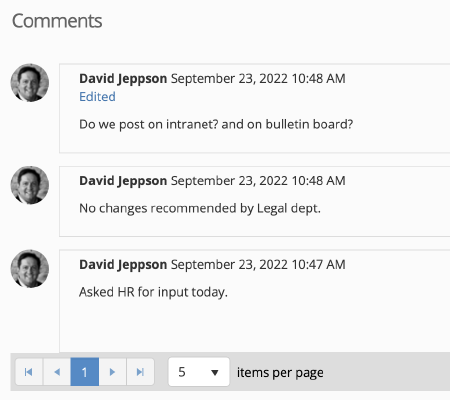The height and width of the screenshot is (400, 450).
Task: Click avatar of the HR input comment
Action: pos(30,269)
